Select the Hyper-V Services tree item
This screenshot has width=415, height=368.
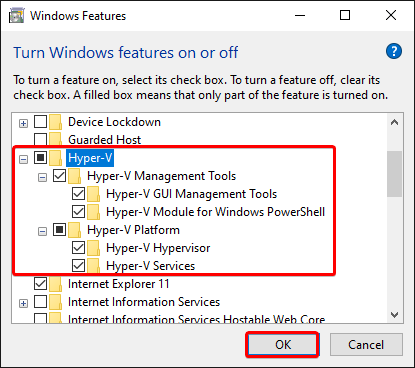[150, 266]
